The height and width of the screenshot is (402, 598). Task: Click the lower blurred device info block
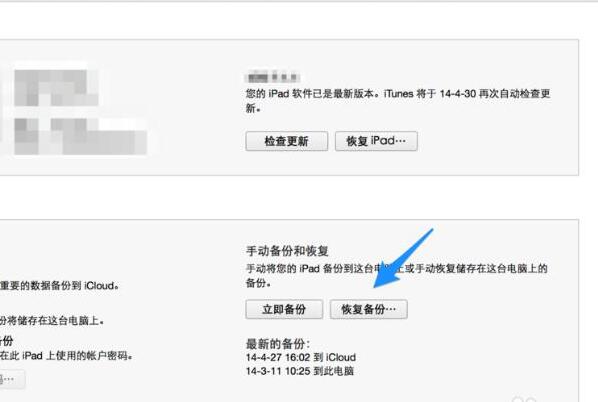point(80,136)
